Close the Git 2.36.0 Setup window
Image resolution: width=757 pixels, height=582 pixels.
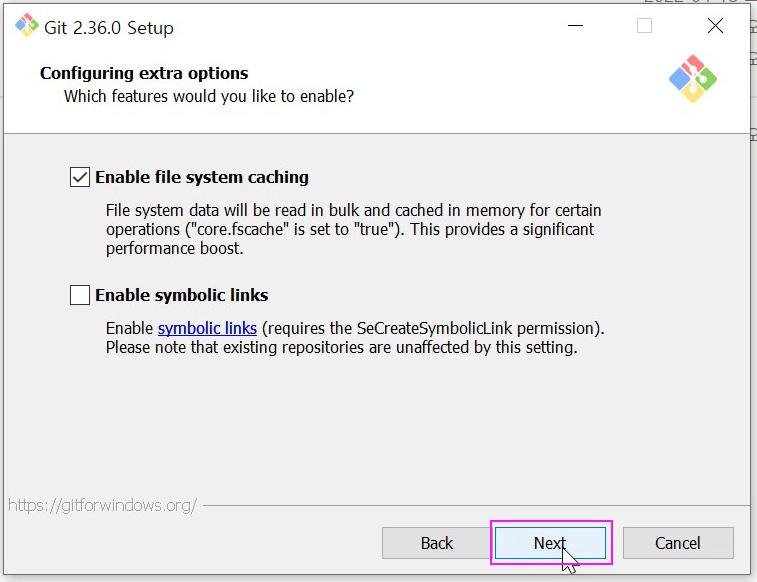pos(715,26)
